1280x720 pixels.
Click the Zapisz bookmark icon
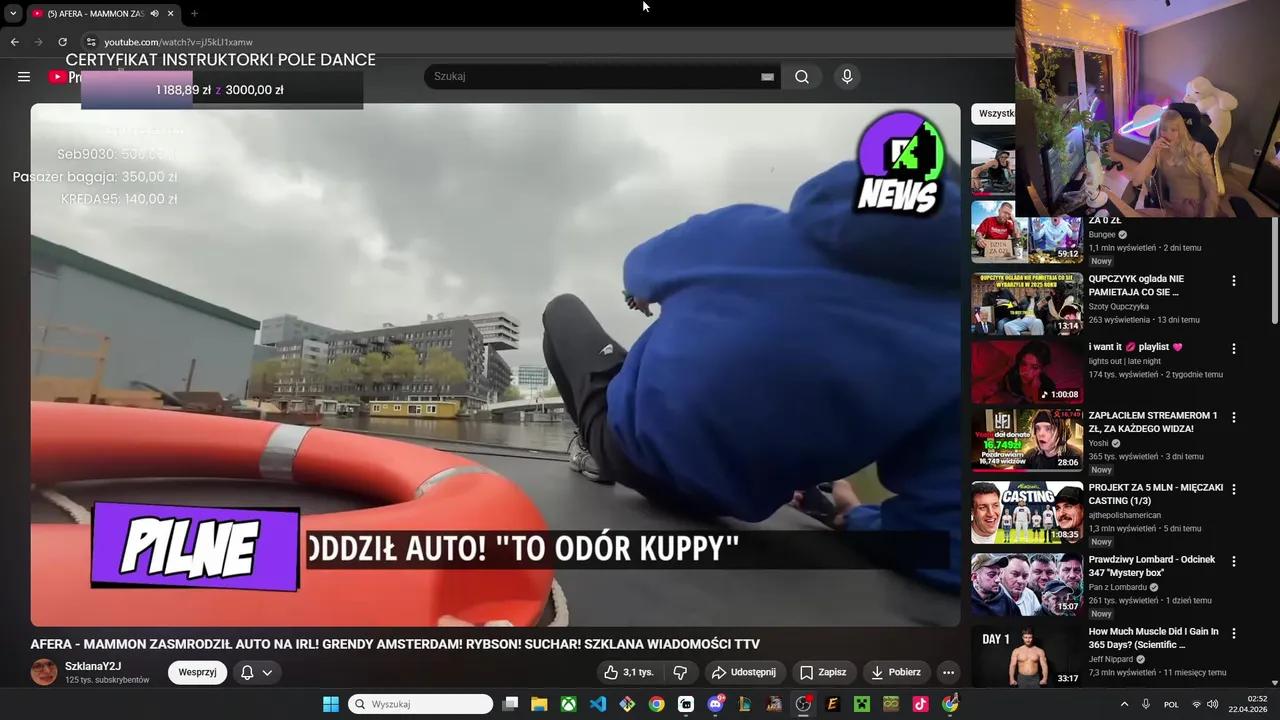click(x=807, y=672)
